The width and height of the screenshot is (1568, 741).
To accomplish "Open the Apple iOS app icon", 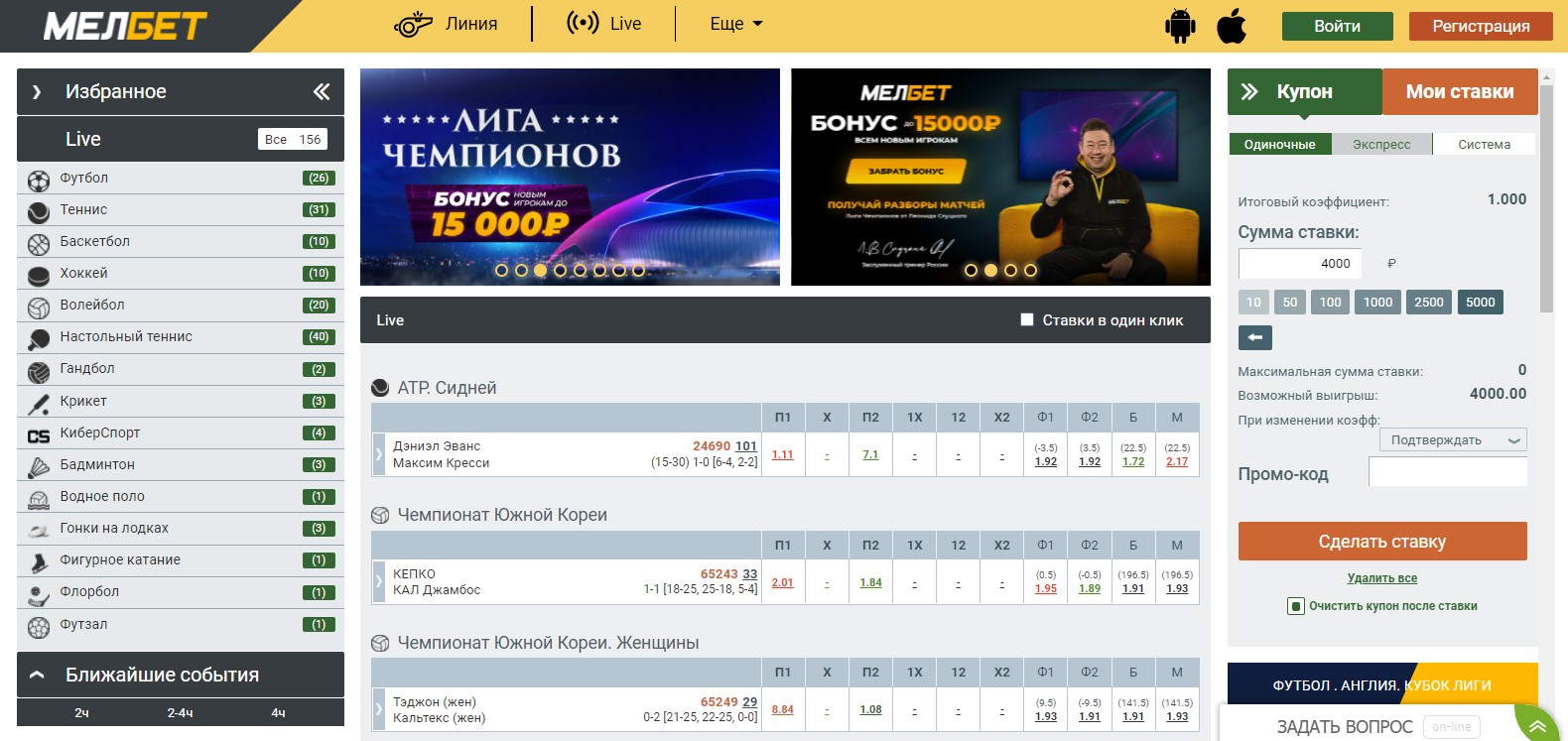I will point(1232,26).
